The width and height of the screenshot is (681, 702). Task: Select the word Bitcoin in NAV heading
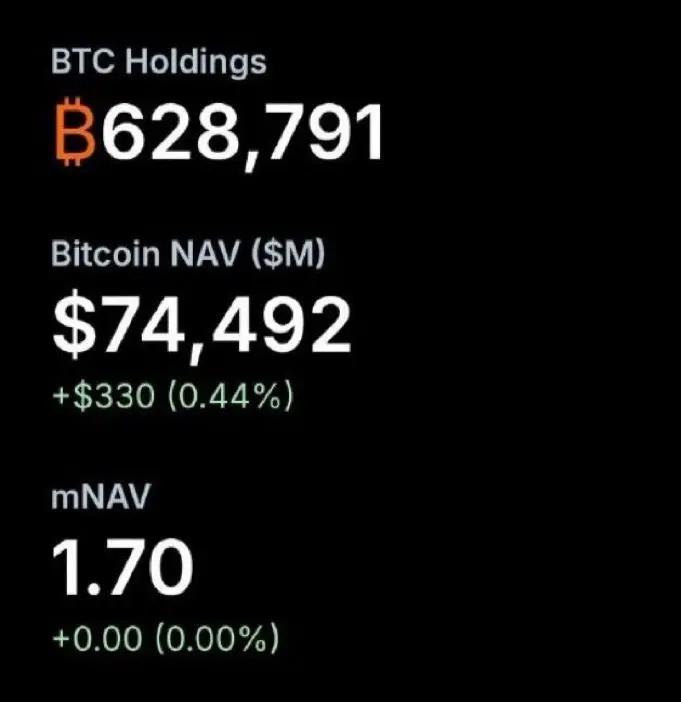pos(106,253)
